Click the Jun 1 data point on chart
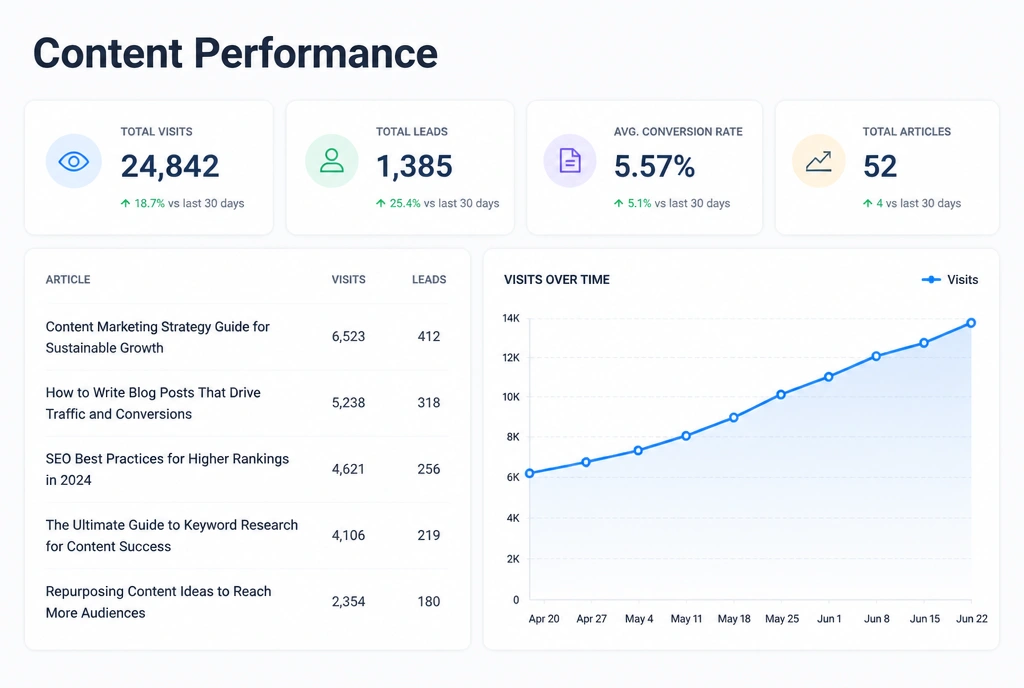Screen dimensions: 1024x688 tap(829, 377)
